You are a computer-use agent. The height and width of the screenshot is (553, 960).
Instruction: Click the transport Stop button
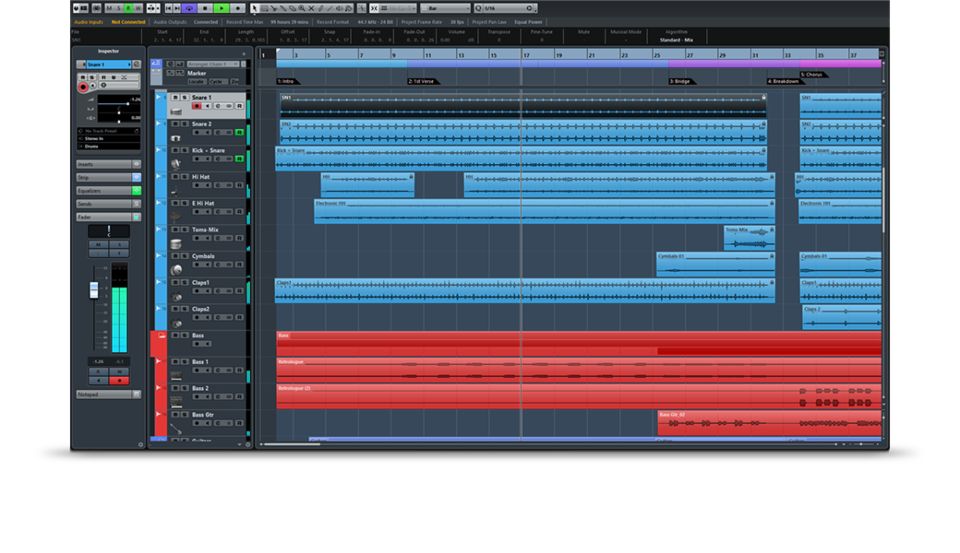click(x=205, y=8)
